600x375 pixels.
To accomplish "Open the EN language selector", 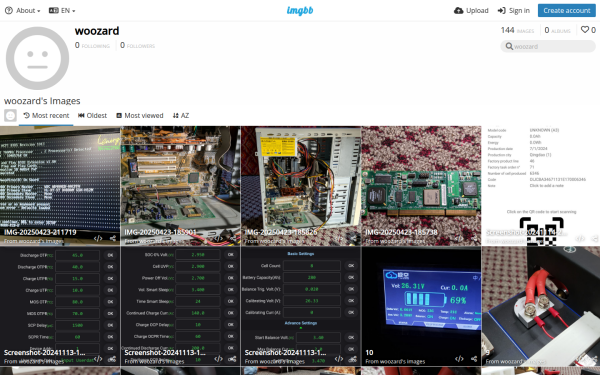I will click(62, 11).
